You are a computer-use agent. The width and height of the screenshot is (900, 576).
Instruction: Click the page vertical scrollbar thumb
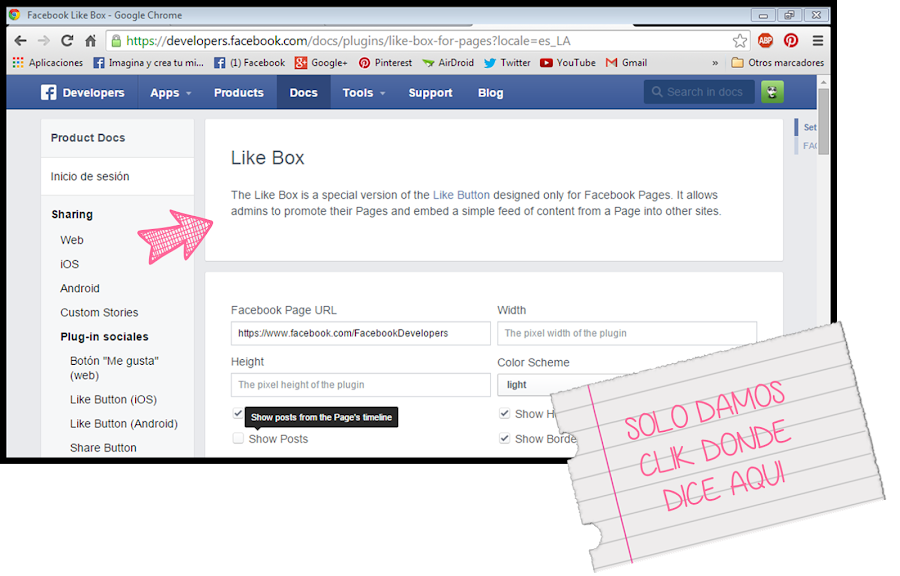(x=823, y=122)
